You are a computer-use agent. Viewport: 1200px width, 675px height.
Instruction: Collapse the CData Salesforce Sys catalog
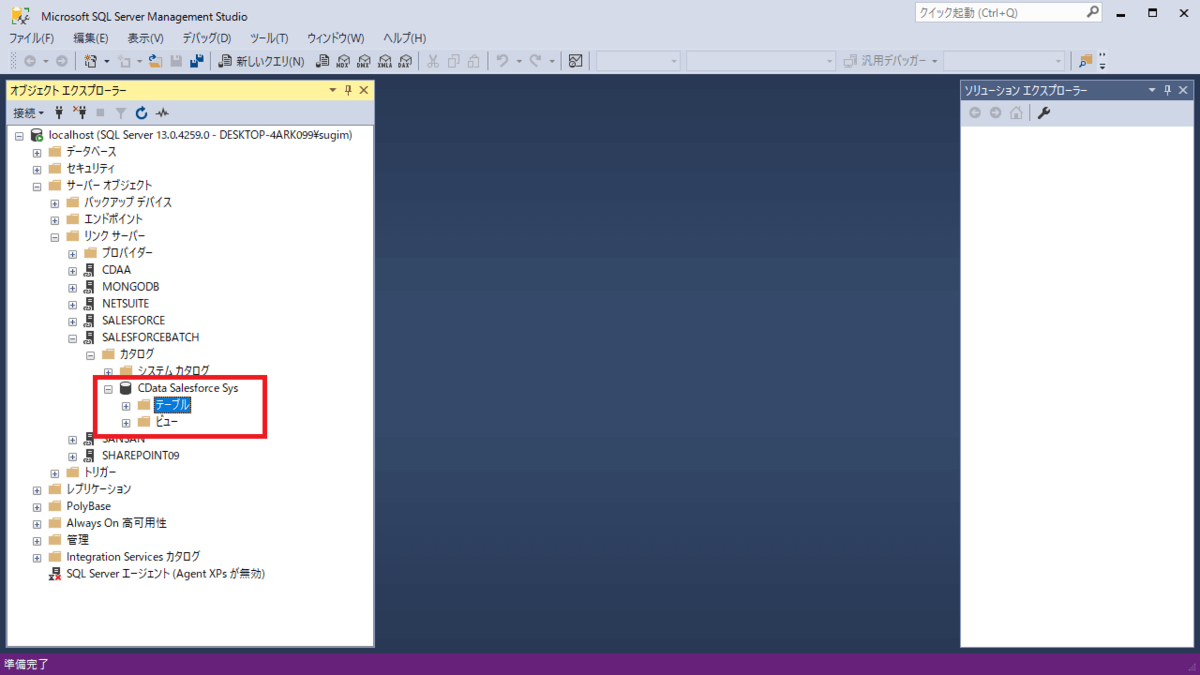tap(108, 389)
